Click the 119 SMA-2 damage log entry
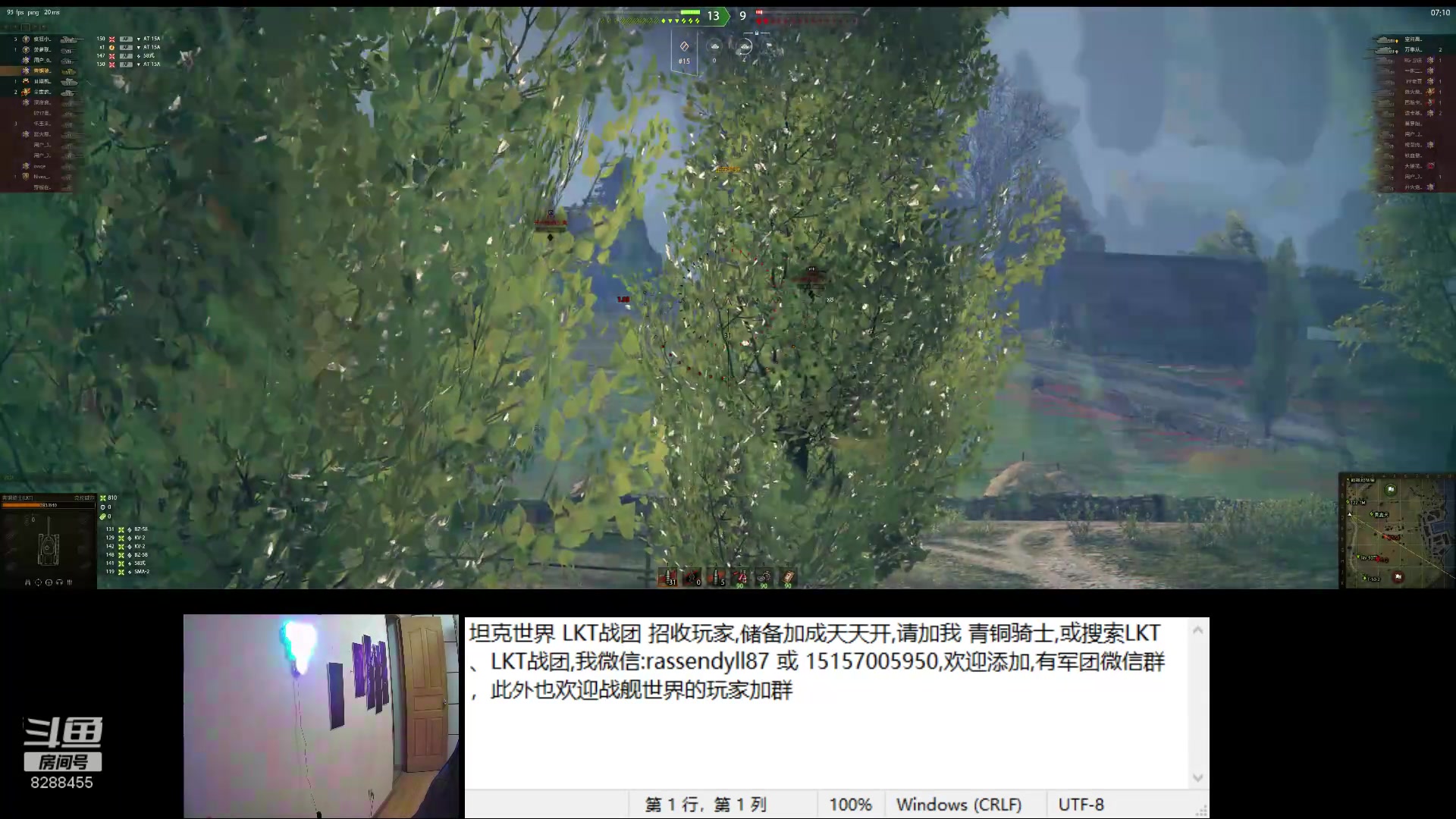Screen dimensions: 1456x819 point(128,571)
